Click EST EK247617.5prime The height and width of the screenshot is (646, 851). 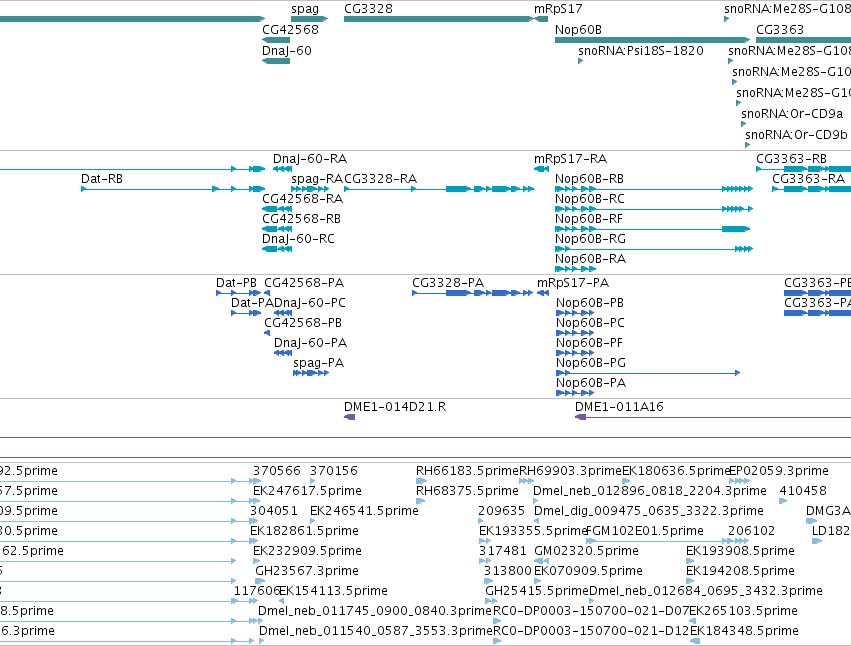(307, 491)
